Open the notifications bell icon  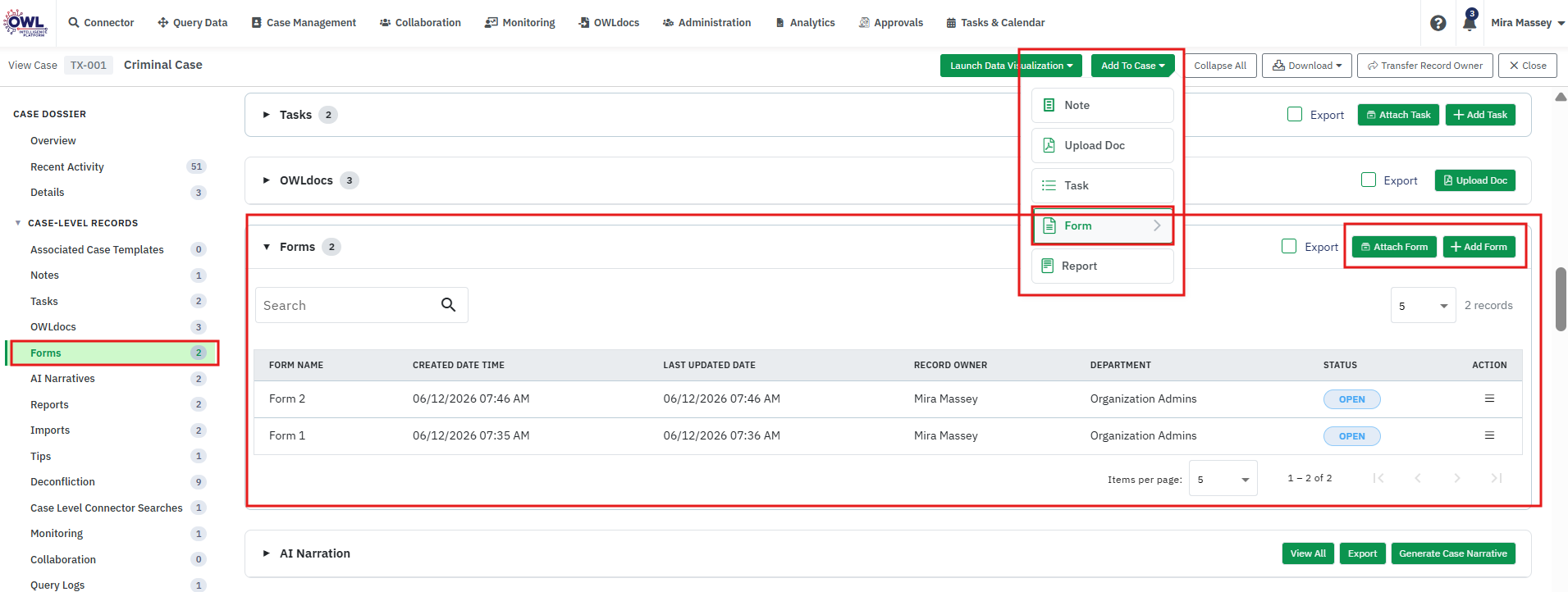tap(1470, 22)
